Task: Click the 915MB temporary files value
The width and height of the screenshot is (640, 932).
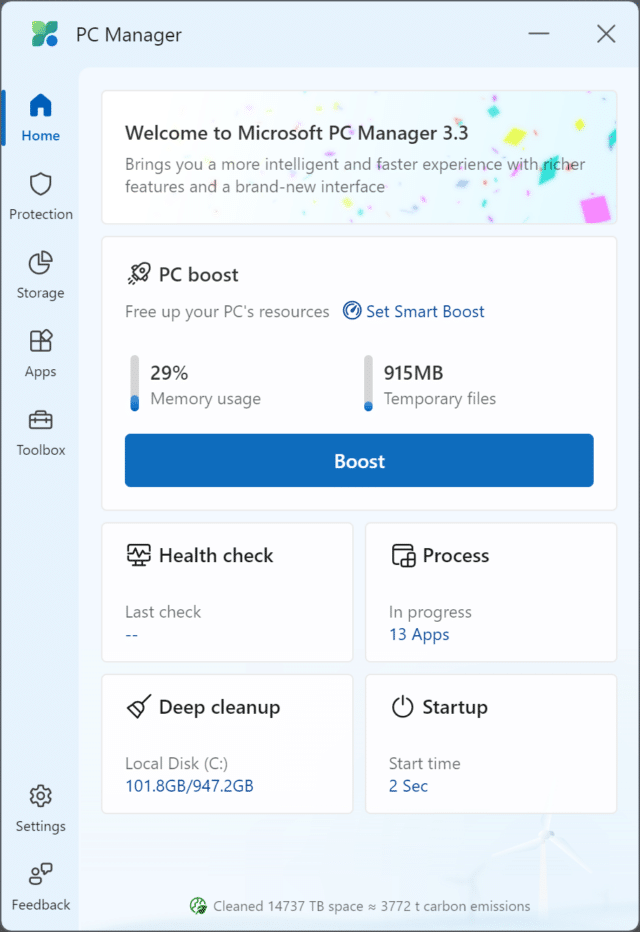Action: coord(414,373)
